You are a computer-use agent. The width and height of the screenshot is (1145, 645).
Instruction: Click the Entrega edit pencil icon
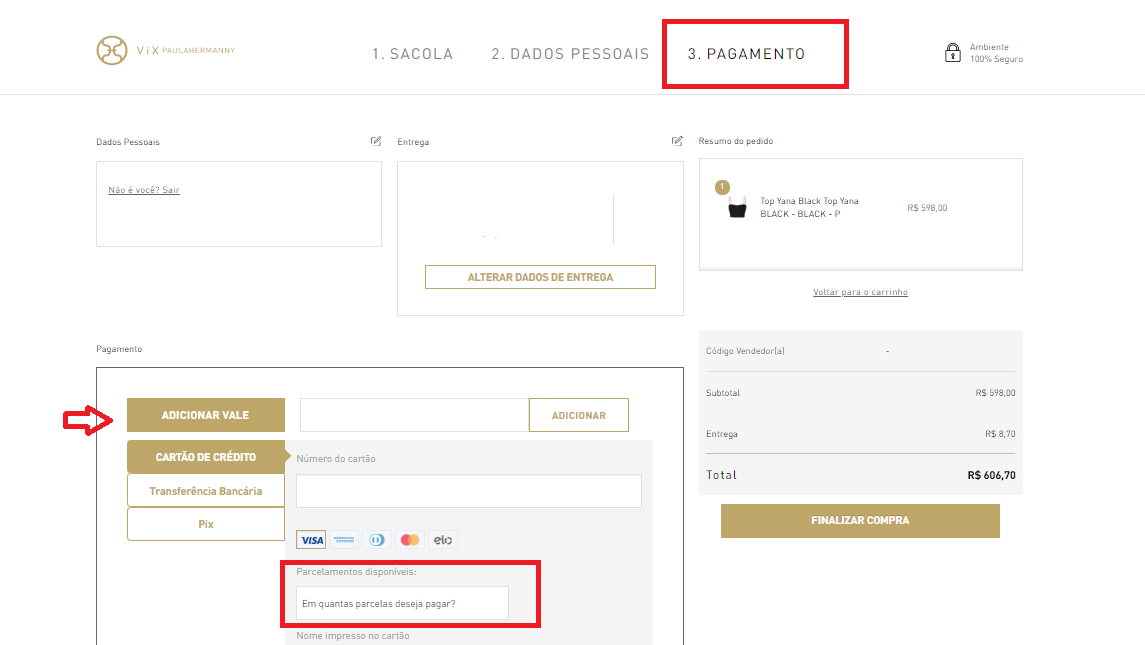[x=677, y=141]
